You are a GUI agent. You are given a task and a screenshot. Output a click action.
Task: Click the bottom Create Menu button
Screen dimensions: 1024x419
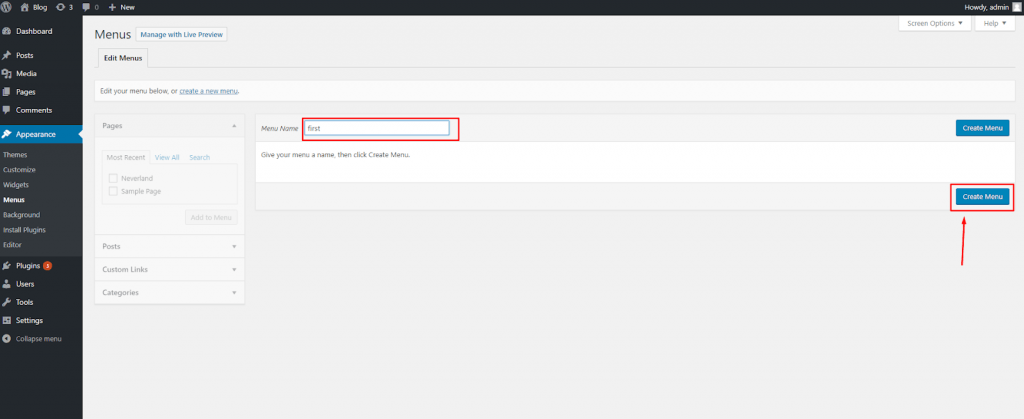click(x=981, y=197)
